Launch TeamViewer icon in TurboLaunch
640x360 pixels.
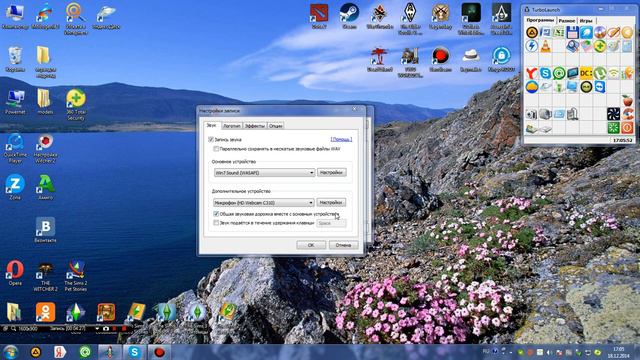pyautogui.click(x=600, y=87)
